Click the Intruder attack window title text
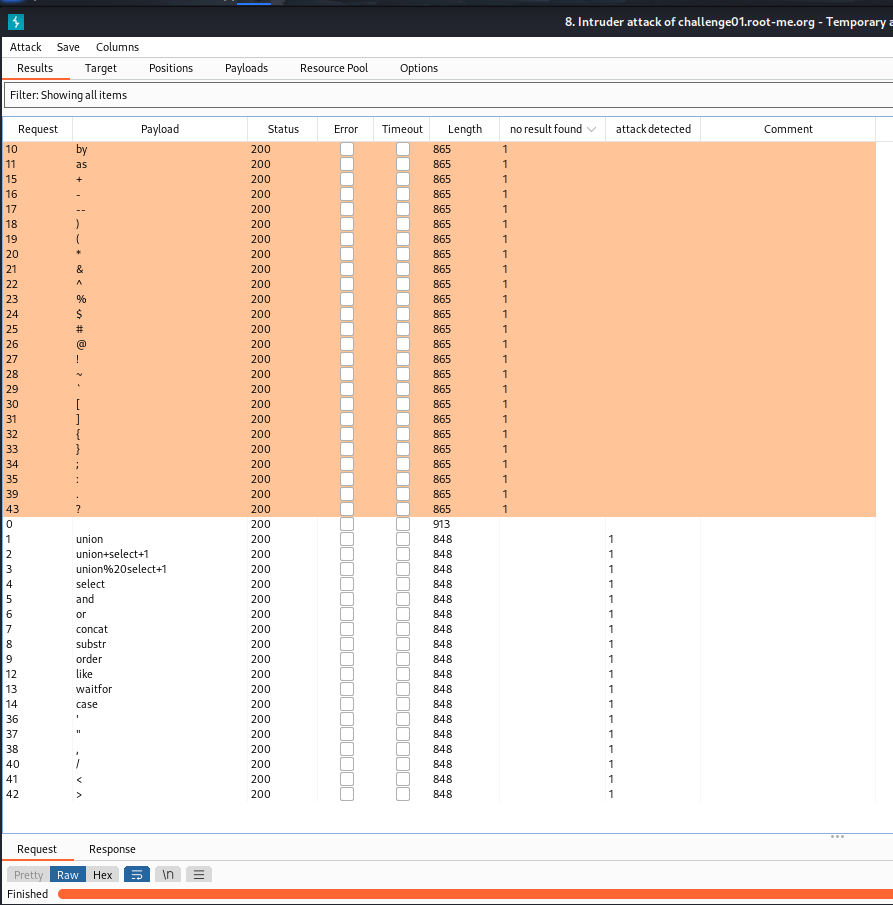The height and width of the screenshot is (905, 893). pyautogui.click(x=728, y=22)
